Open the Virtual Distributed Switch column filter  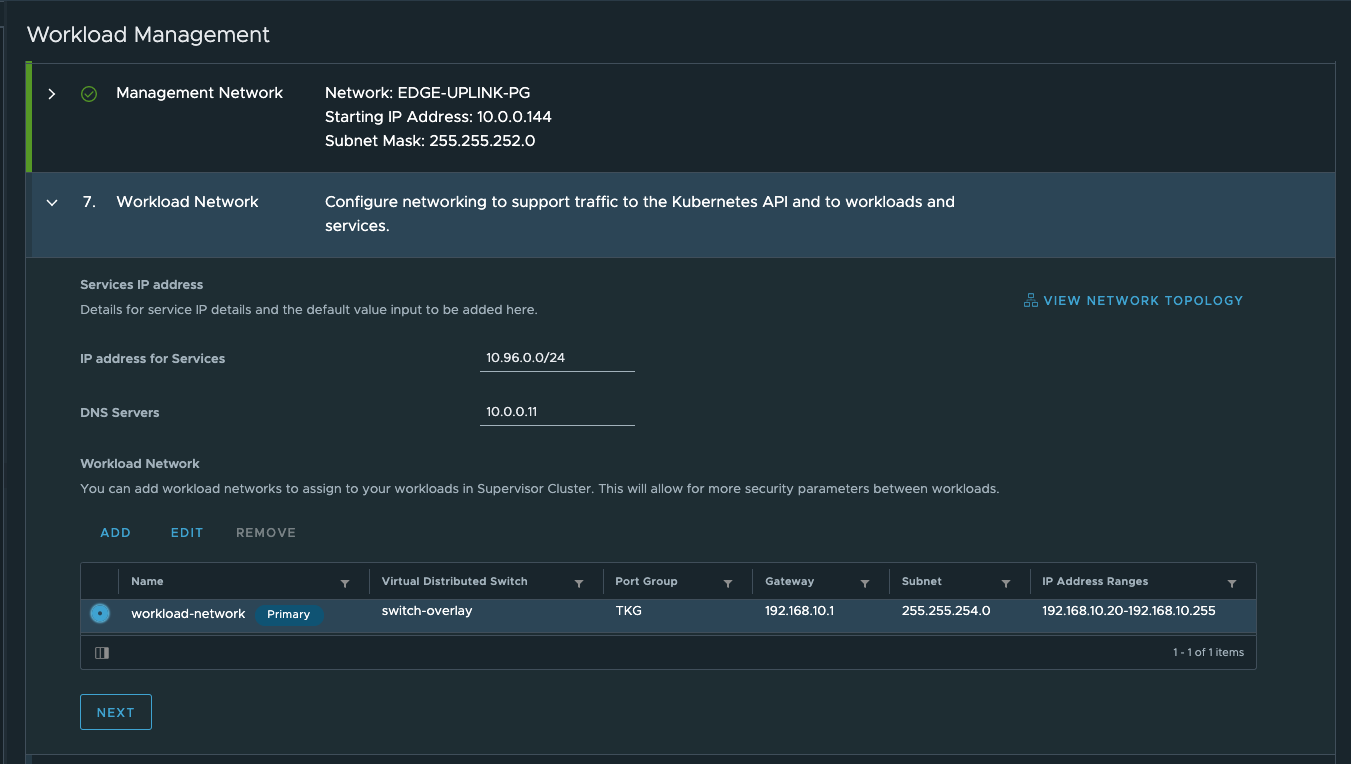tap(579, 583)
